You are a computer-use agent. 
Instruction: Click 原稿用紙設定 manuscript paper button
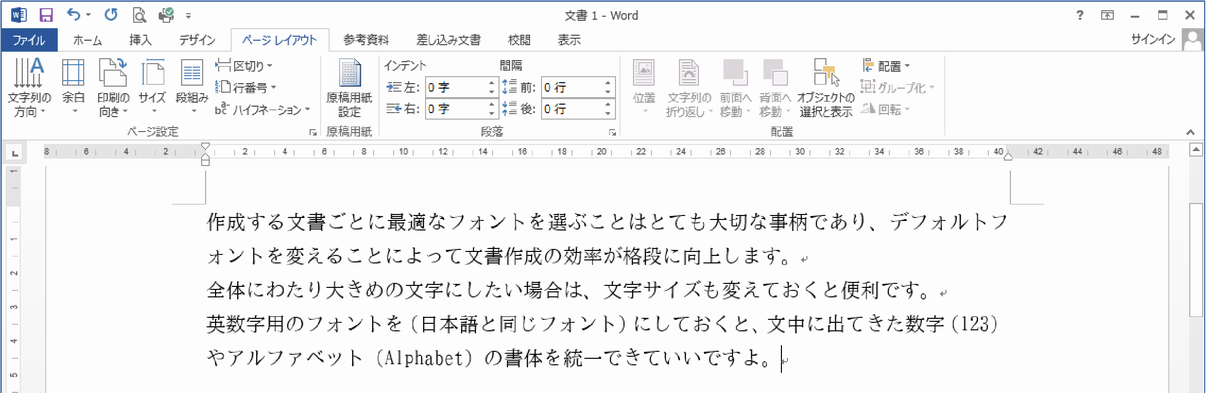(x=350, y=89)
